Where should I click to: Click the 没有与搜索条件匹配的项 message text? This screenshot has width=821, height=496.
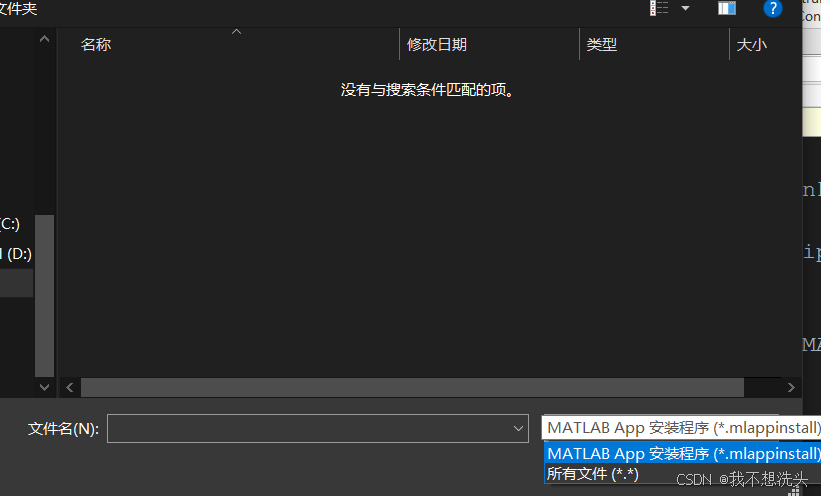point(427,90)
